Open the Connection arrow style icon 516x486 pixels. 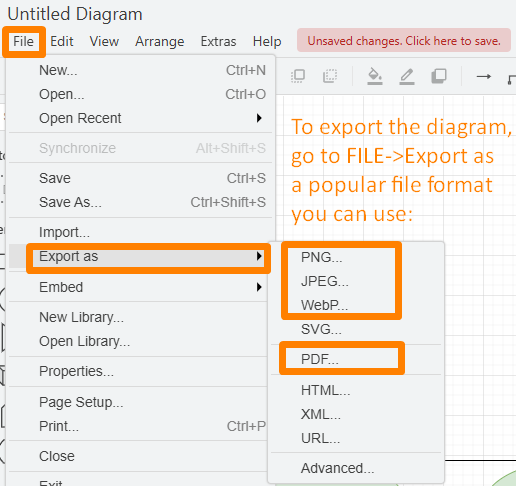point(483,77)
